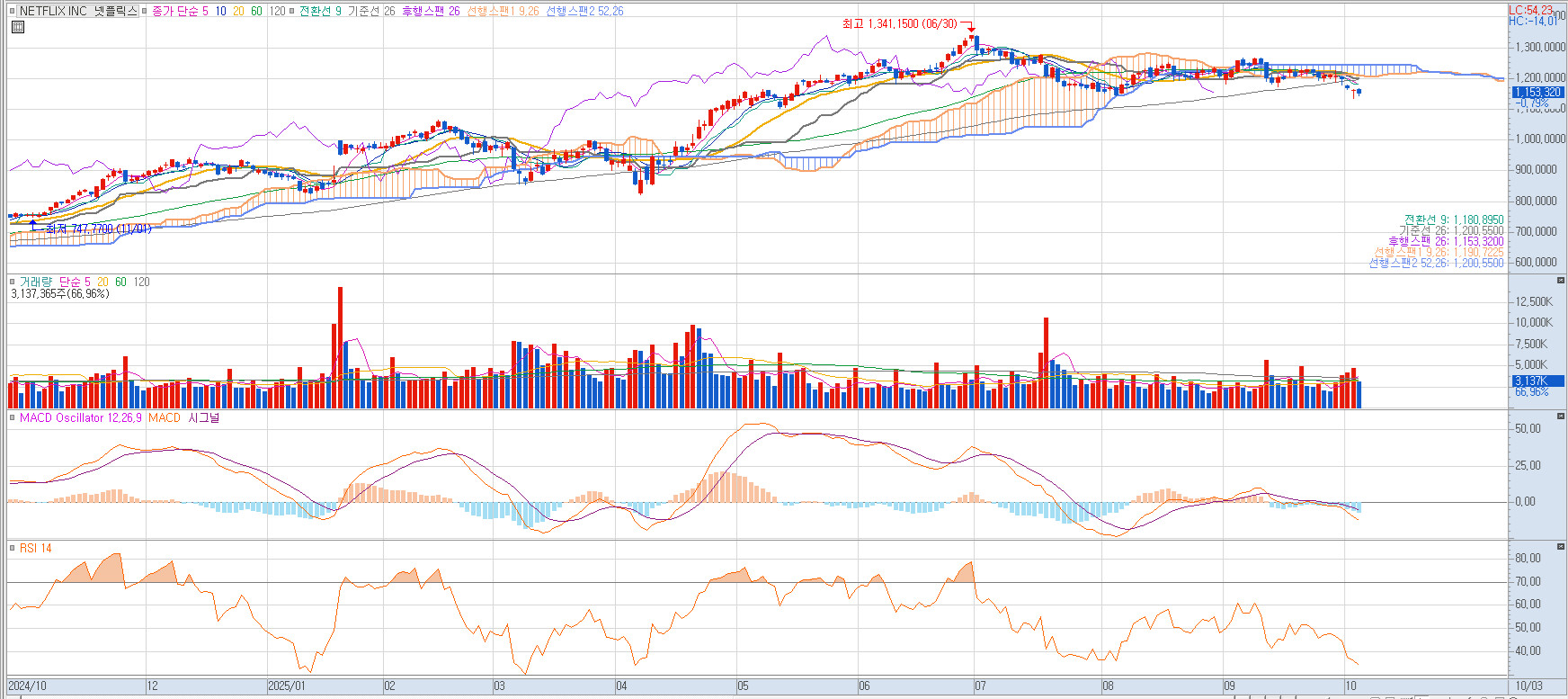Click square marker before 거래량 label
Screen dimensions: 1568x699
13,282
